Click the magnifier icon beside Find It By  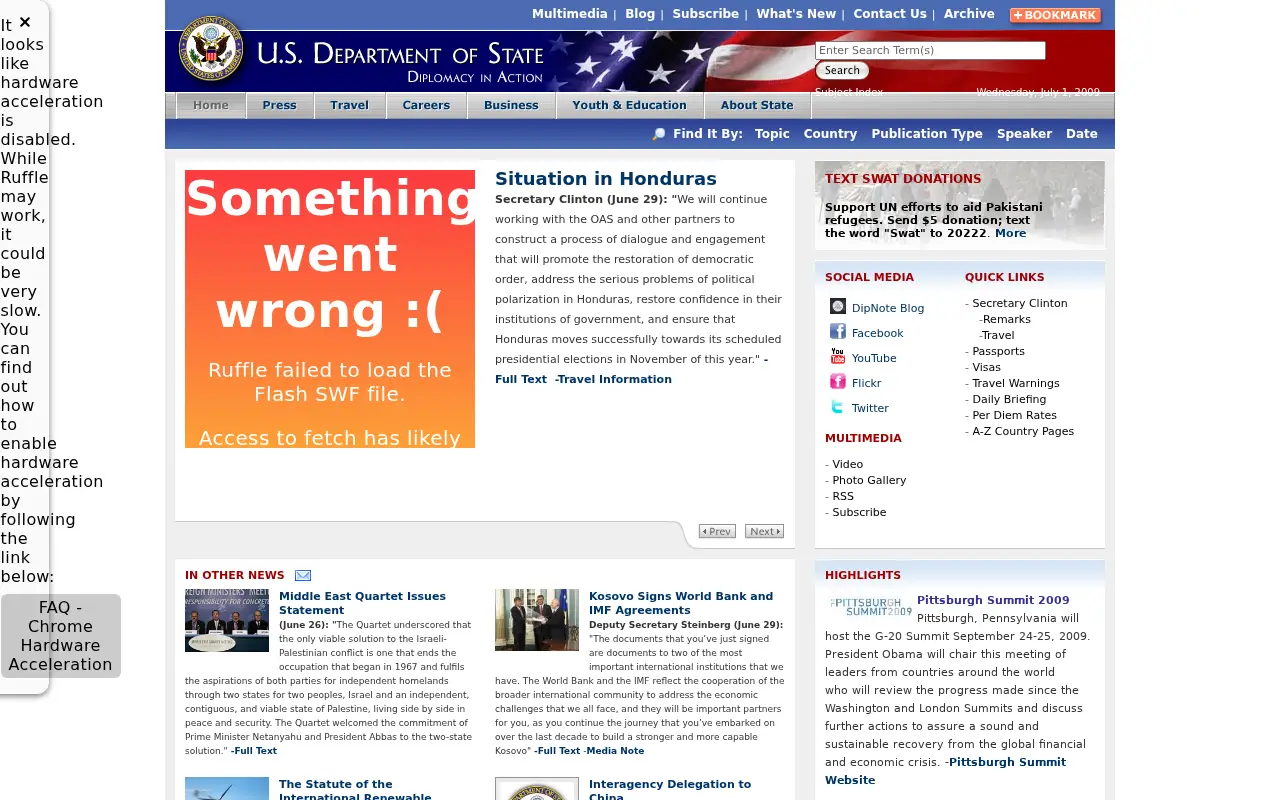click(x=658, y=134)
